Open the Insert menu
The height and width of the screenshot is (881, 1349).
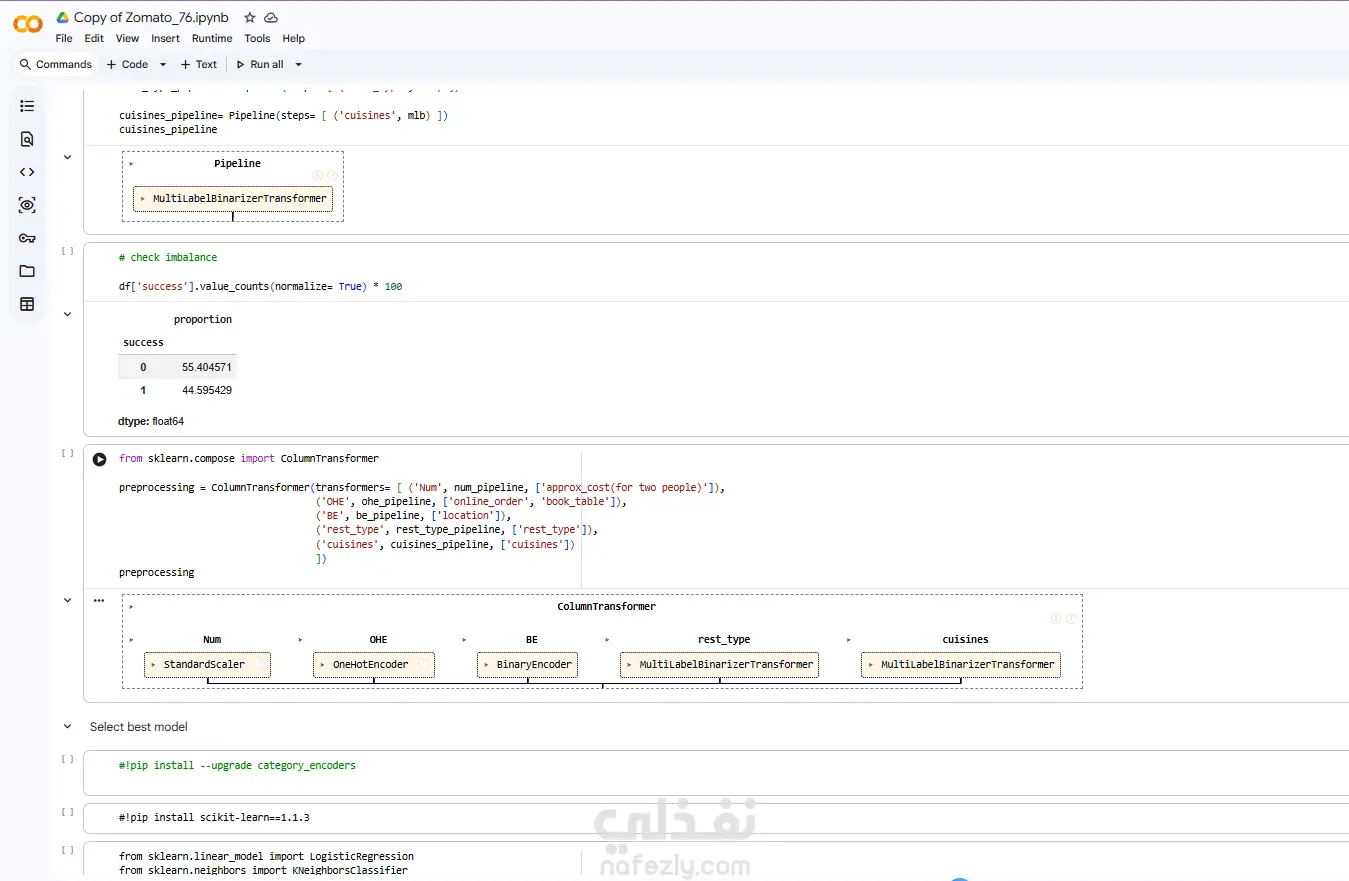point(165,38)
